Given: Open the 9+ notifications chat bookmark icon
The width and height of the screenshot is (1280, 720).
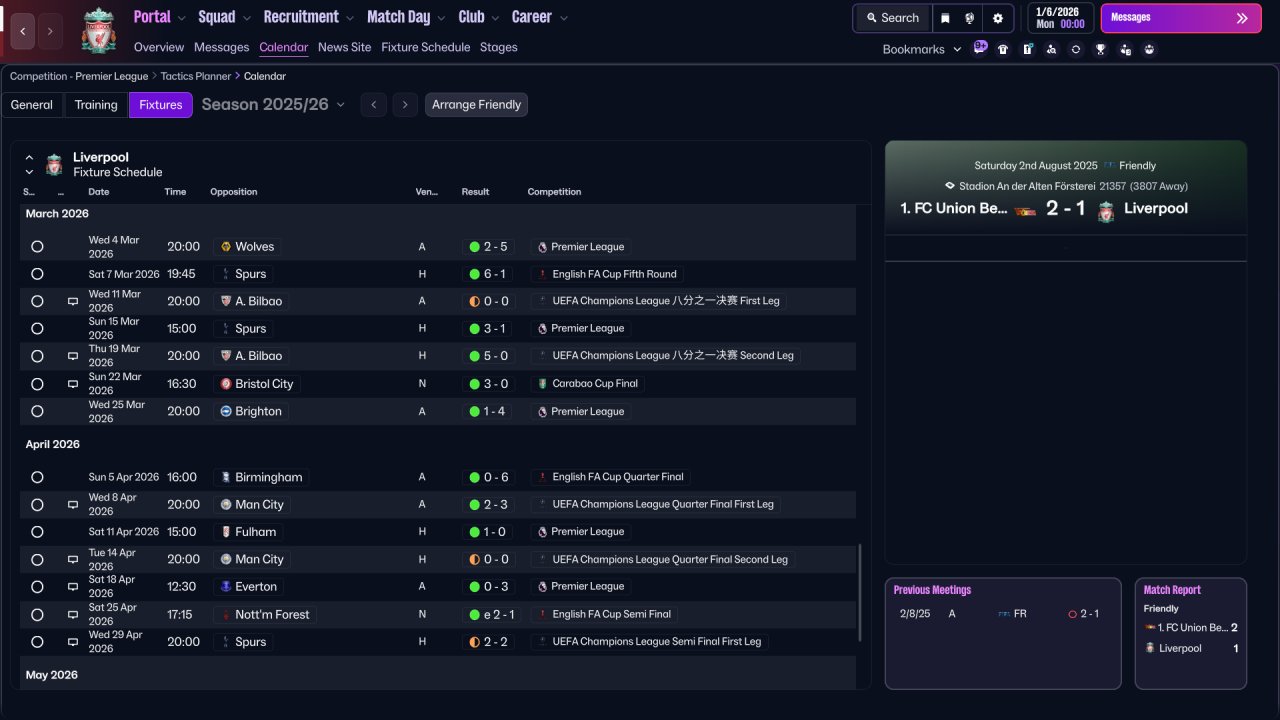Looking at the screenshot, I should [x=980, y=48].
